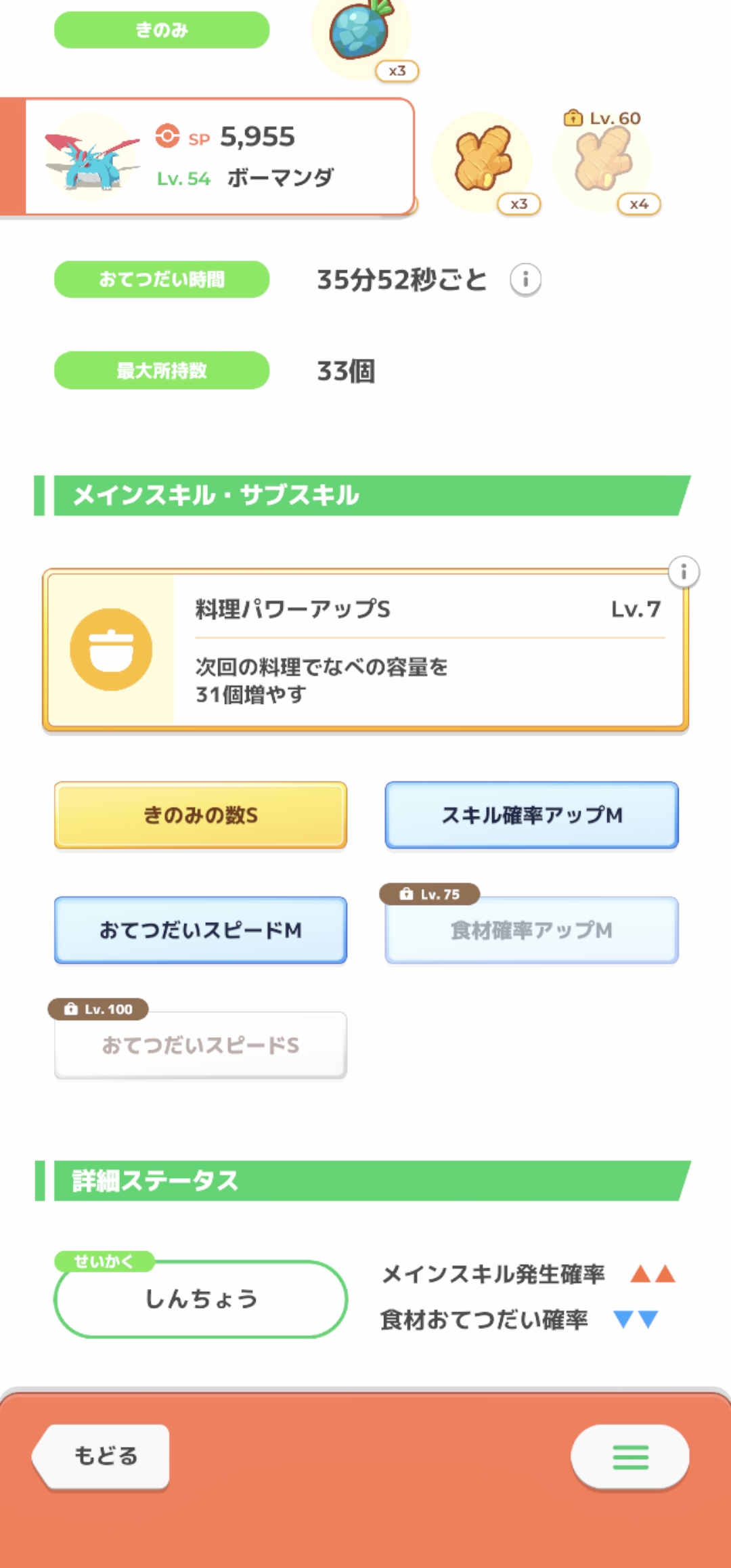Select the unlocked ginger ingredient icon
Screen dimensions: 731x1568
483,160
